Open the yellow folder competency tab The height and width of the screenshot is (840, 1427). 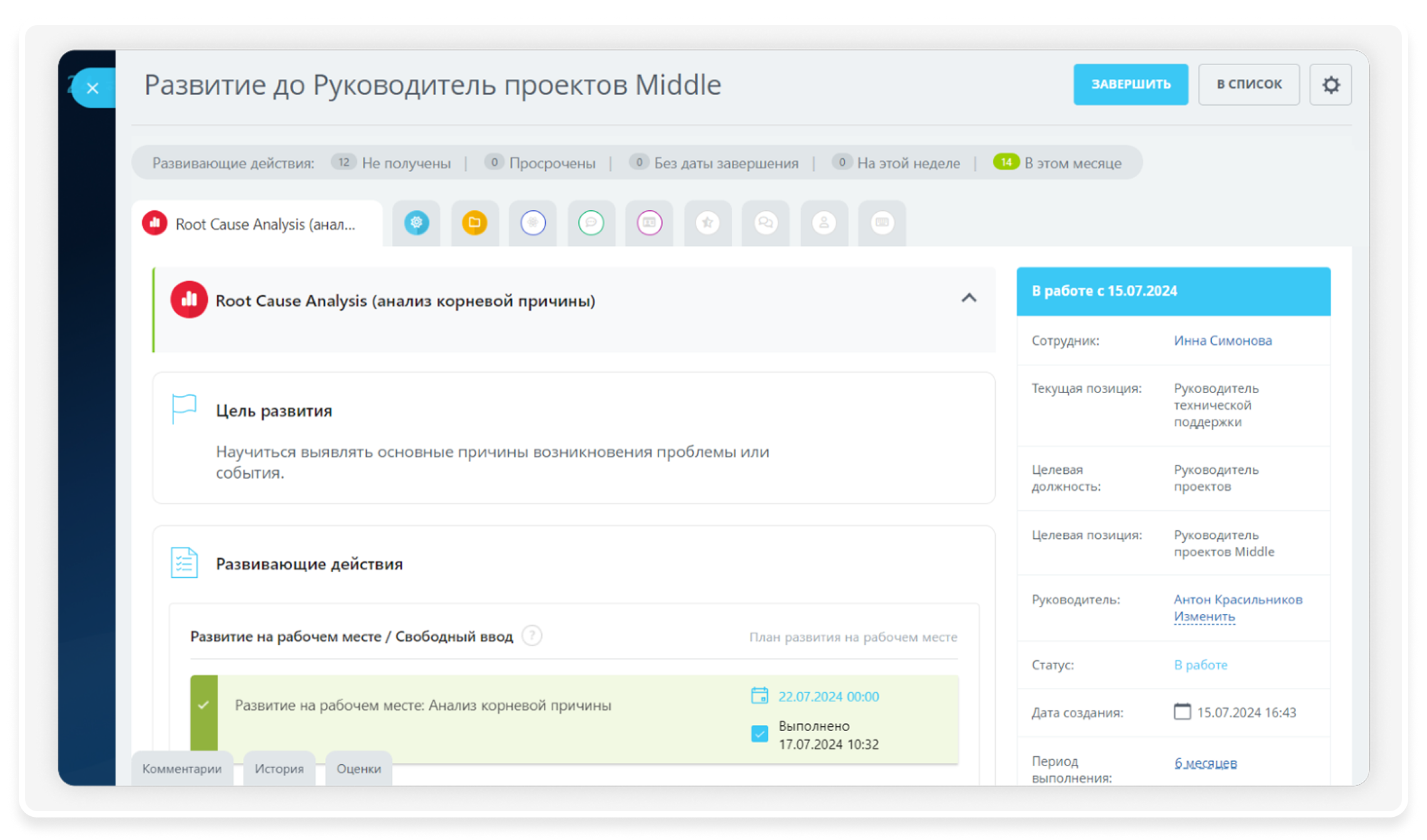click(x=474, y=223)
